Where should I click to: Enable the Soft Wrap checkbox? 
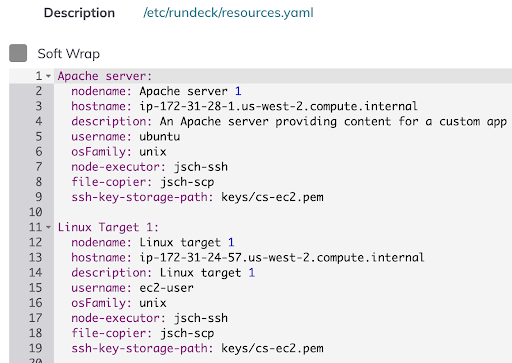18,53
